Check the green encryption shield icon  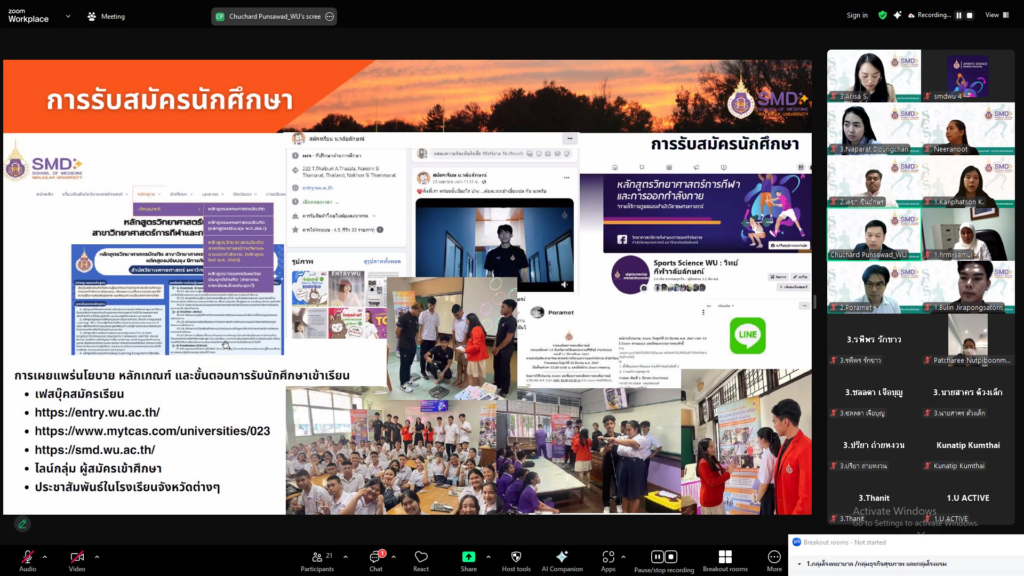point(882,15)
